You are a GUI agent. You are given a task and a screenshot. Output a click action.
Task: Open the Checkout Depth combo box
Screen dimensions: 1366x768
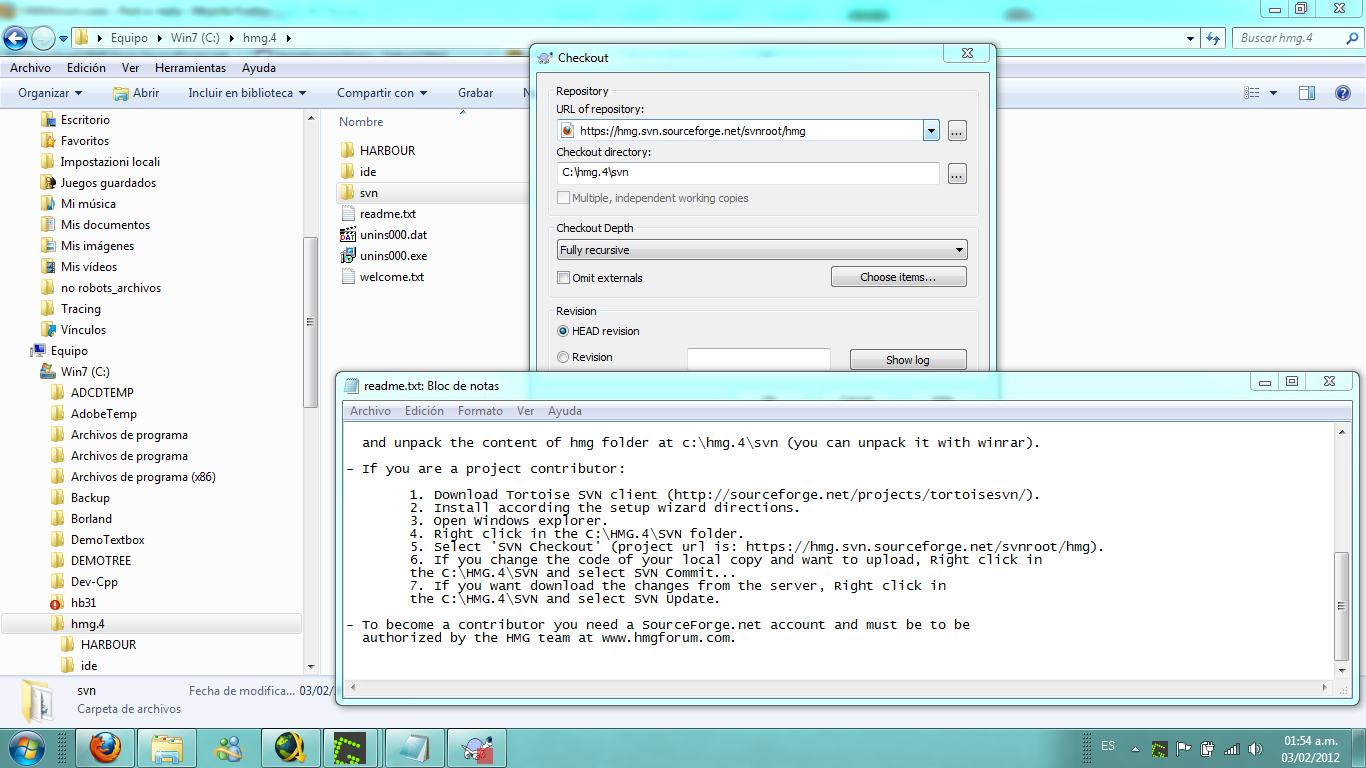coord(762,250)
